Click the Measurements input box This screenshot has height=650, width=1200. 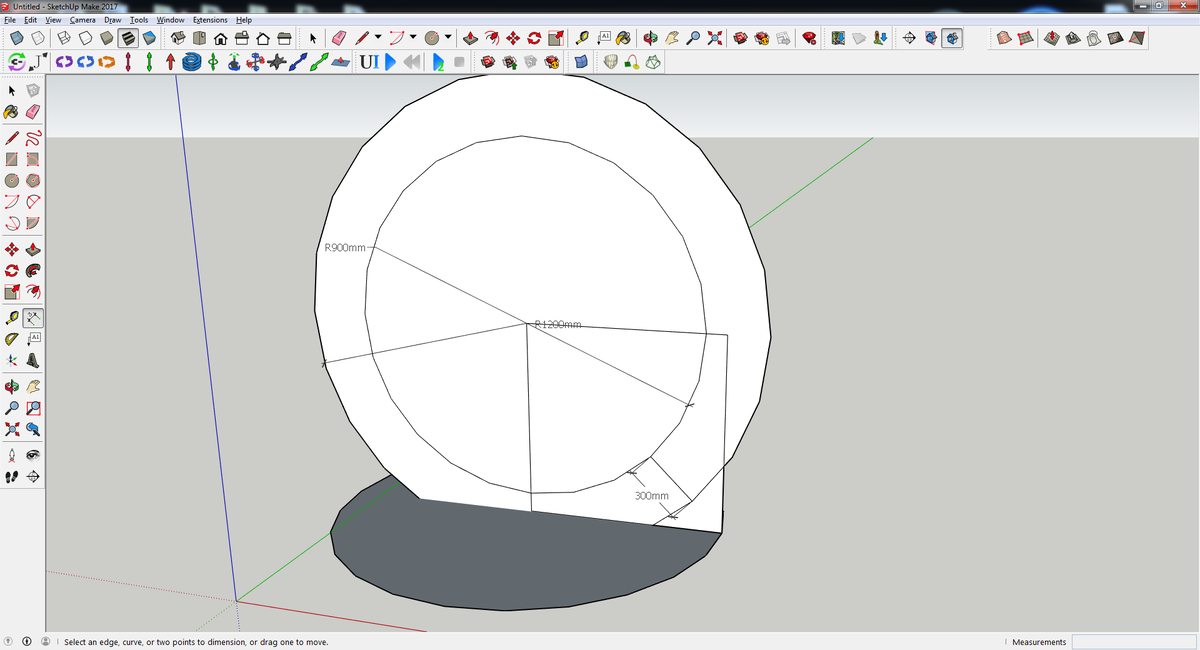pyautogui.click(x=1133, y=641)
